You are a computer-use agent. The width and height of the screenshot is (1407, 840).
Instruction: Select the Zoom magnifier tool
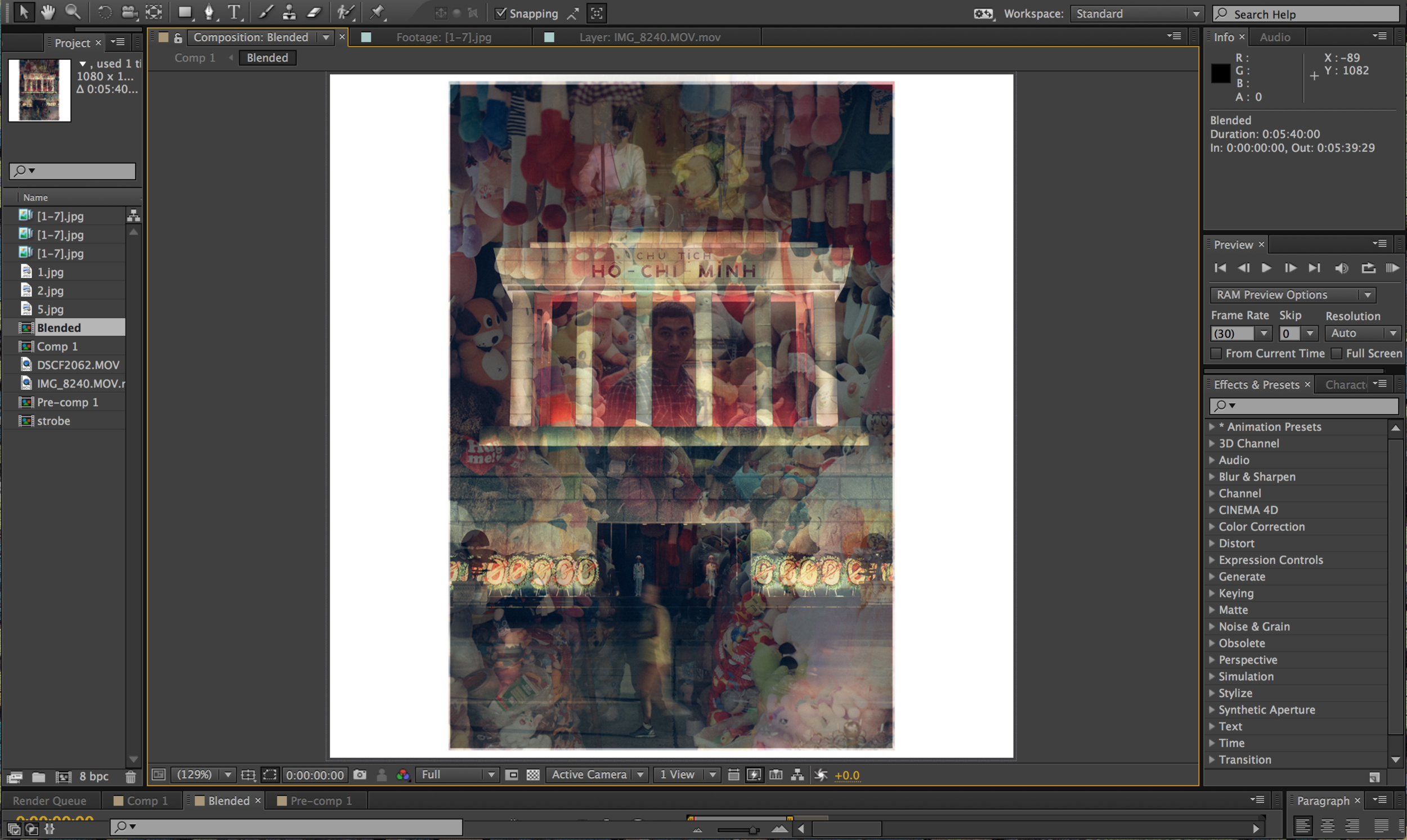click(x=73, y=12)
